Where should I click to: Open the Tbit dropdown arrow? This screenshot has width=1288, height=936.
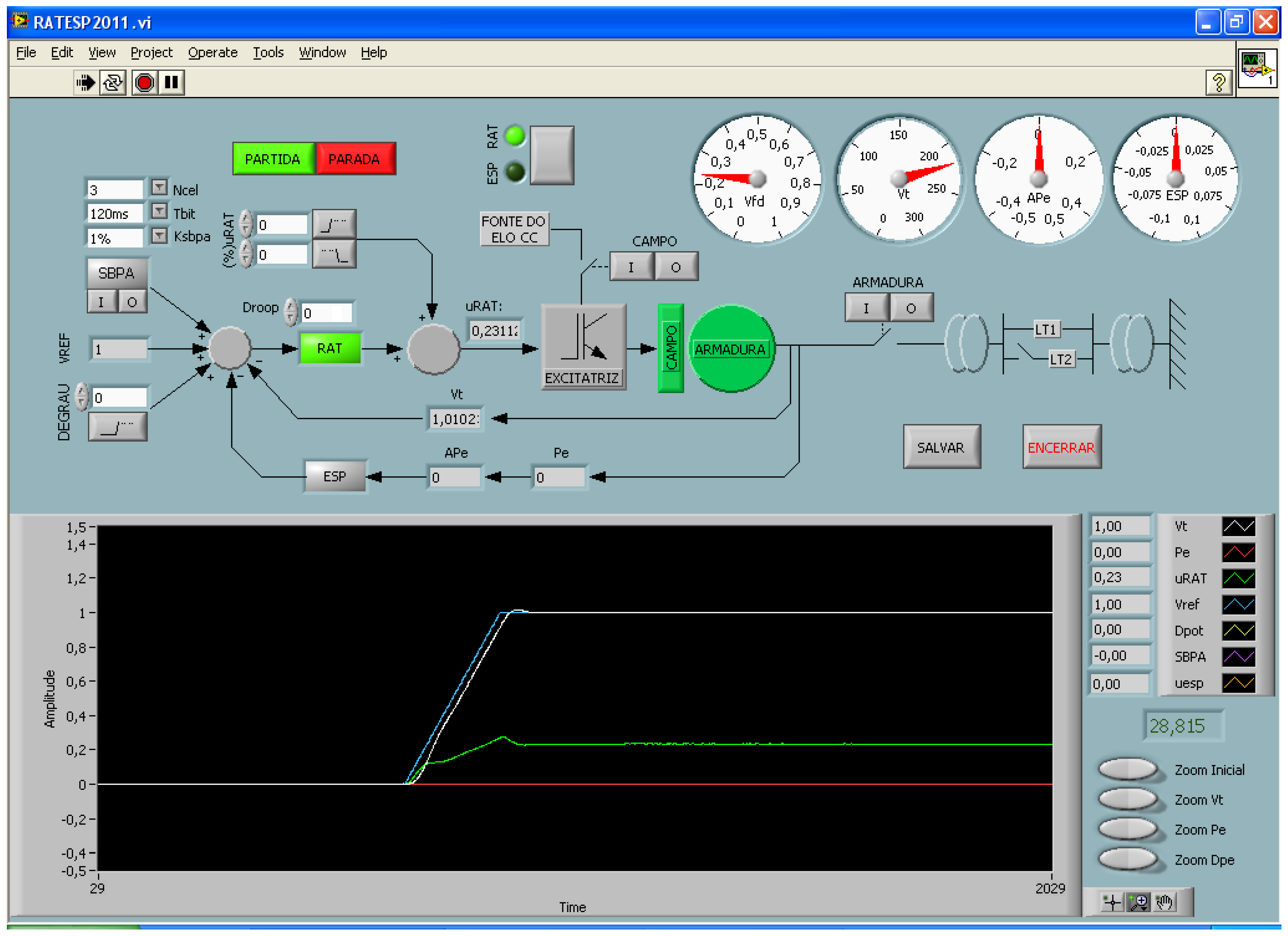[x=160, y=212]
